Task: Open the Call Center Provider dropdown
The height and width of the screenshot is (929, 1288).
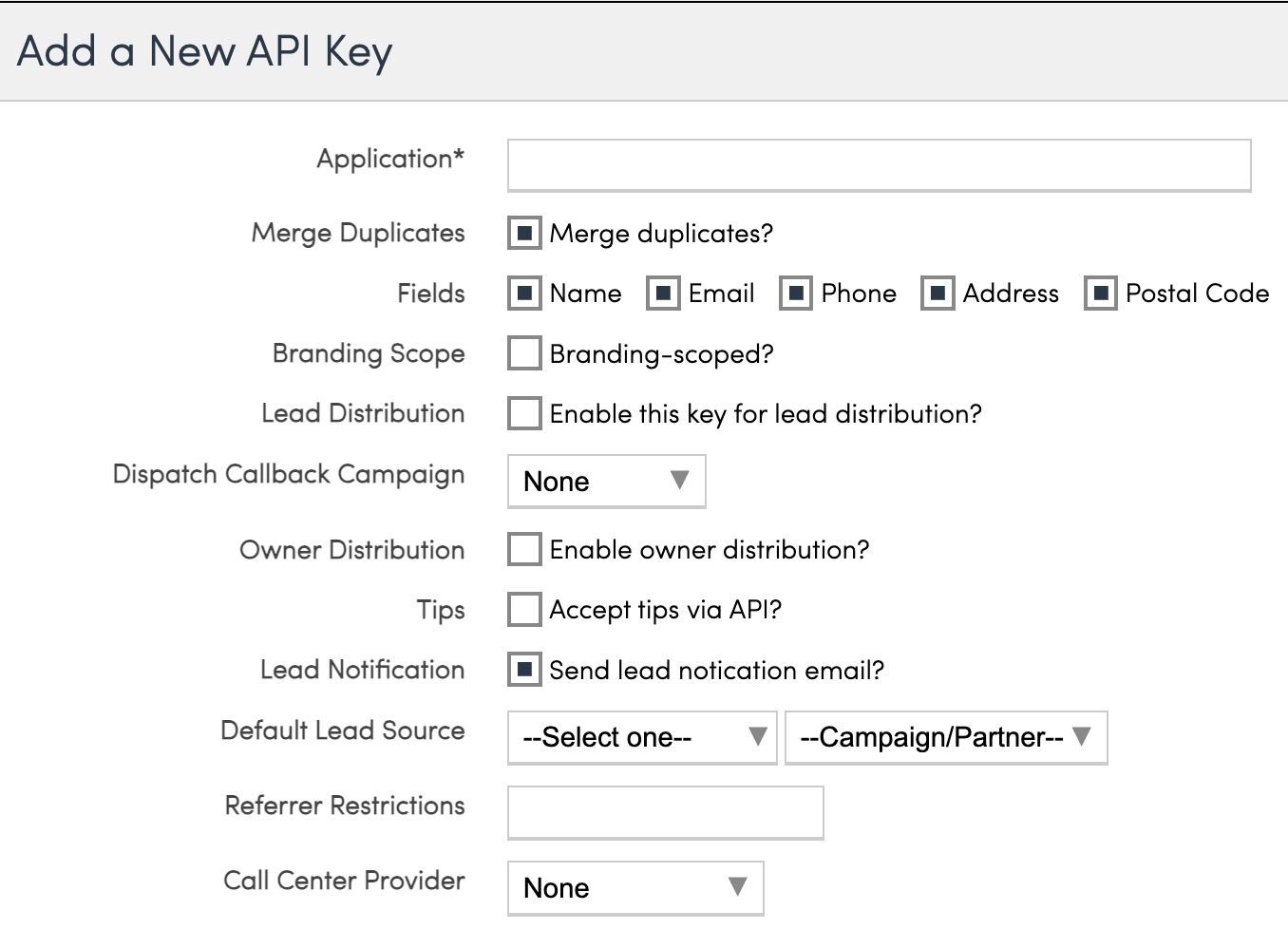Action: pos(635,887)
